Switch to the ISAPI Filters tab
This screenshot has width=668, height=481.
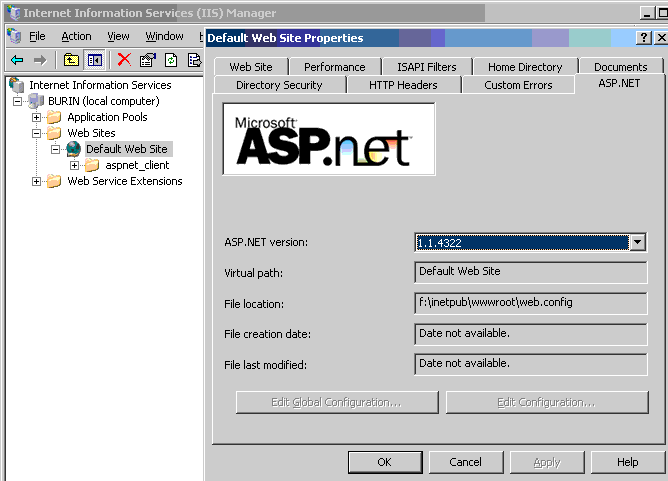click(426, 67)
